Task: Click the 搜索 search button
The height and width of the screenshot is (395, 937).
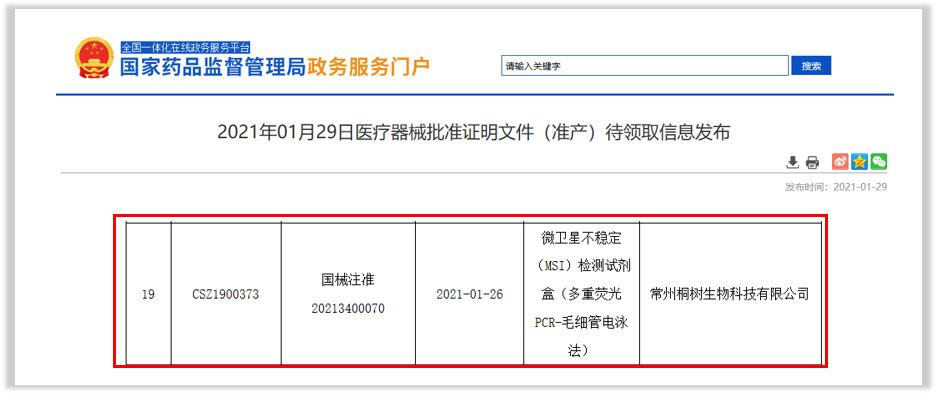Action: coord(811,66)
